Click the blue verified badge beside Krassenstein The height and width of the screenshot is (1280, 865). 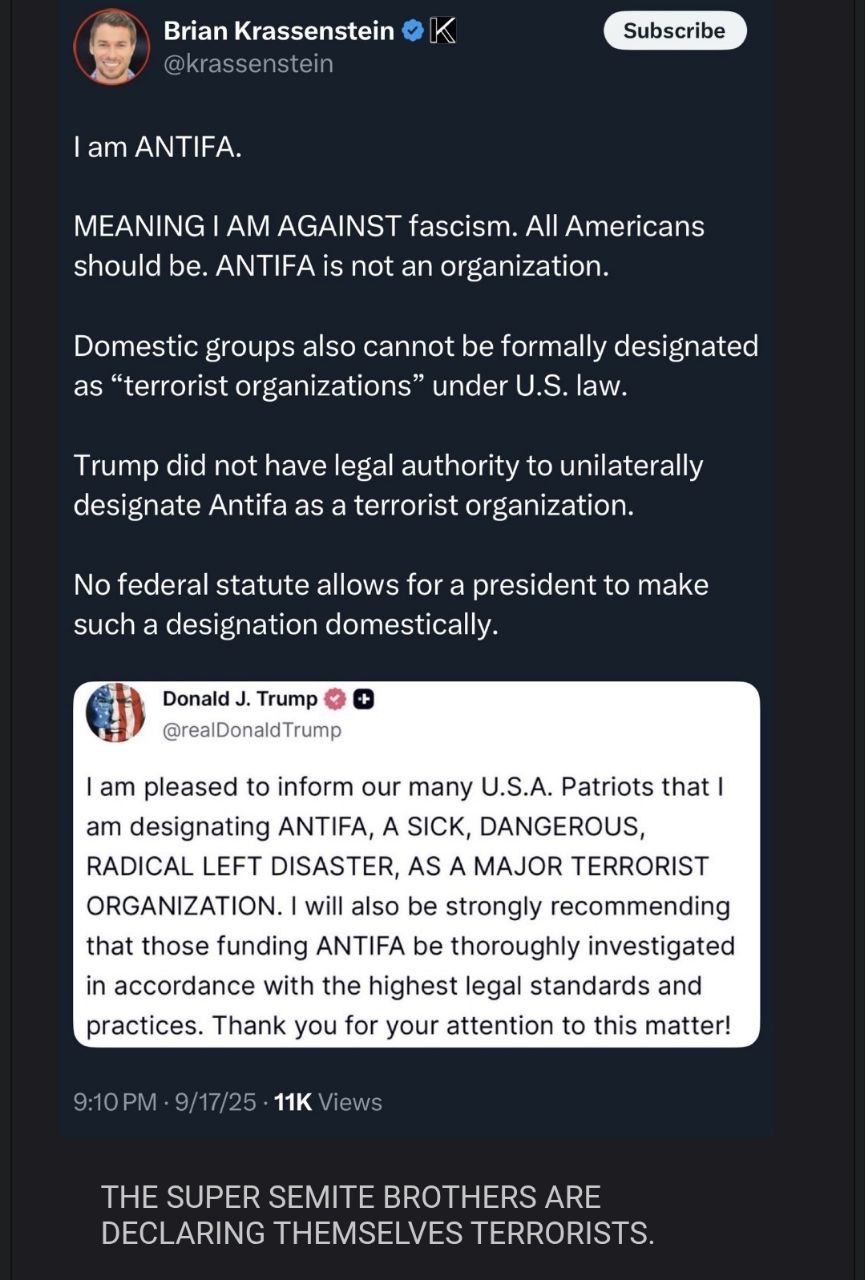(x=412, y=31)
